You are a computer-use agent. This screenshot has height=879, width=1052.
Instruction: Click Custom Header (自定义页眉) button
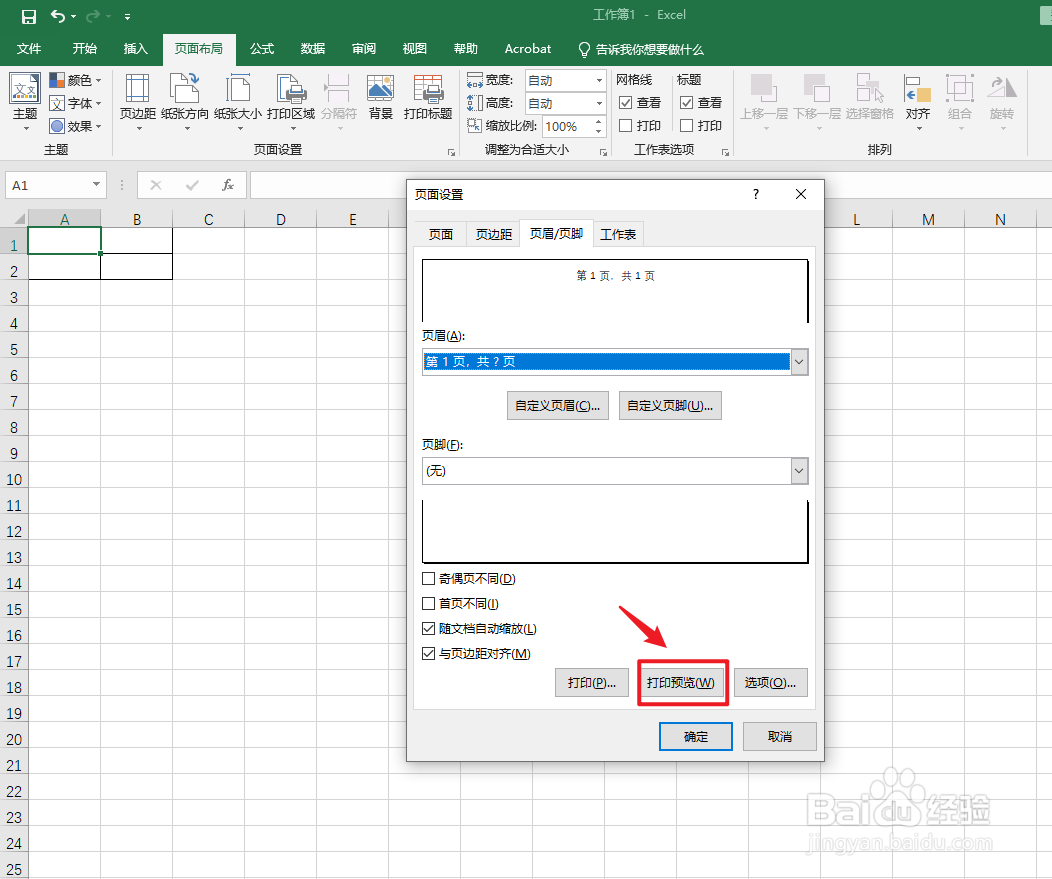pyautogui.click(x=558, y=406)
